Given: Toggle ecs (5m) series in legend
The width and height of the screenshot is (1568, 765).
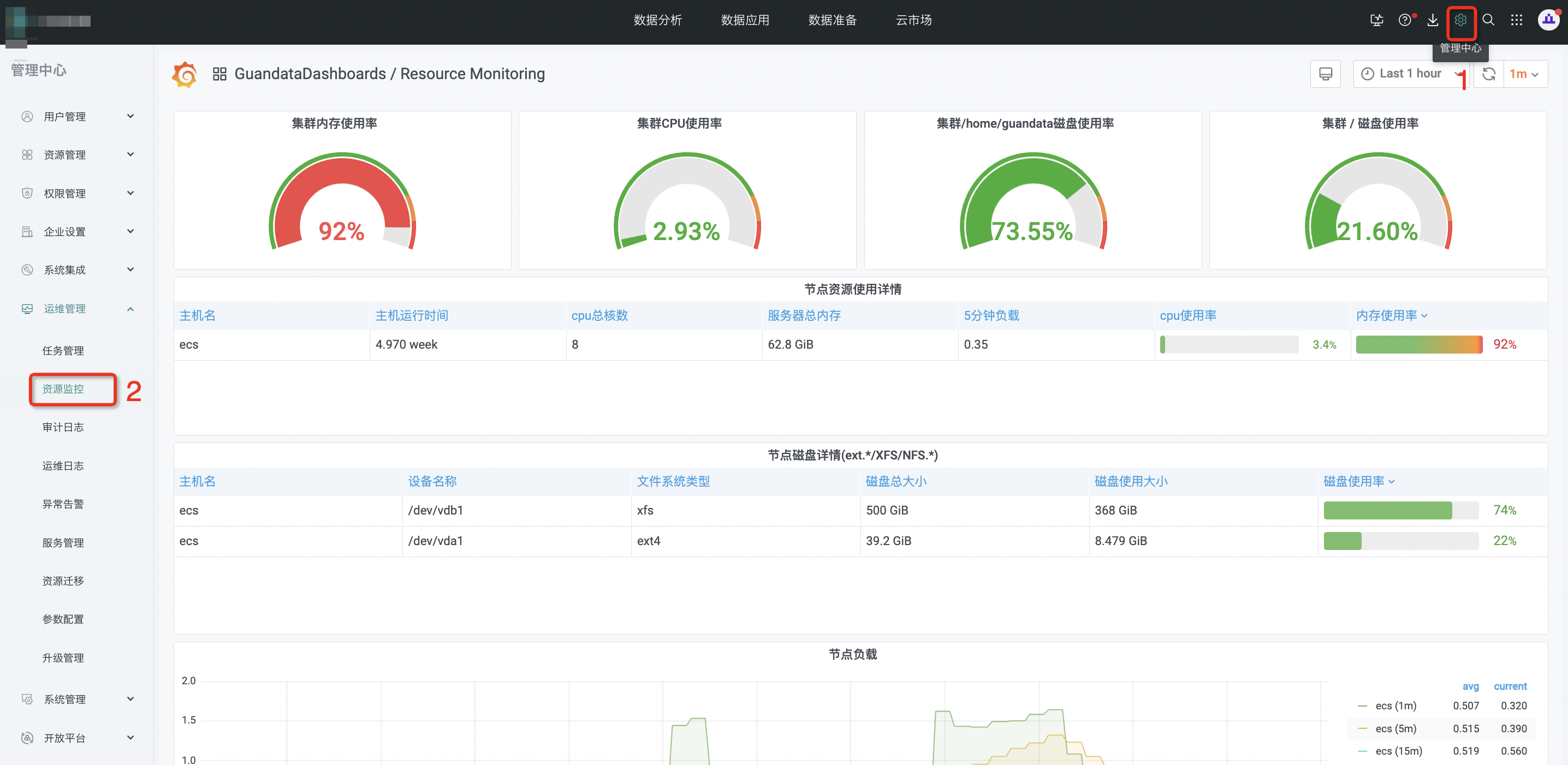Looking at the screenshot, I should tap(1395, 728).
